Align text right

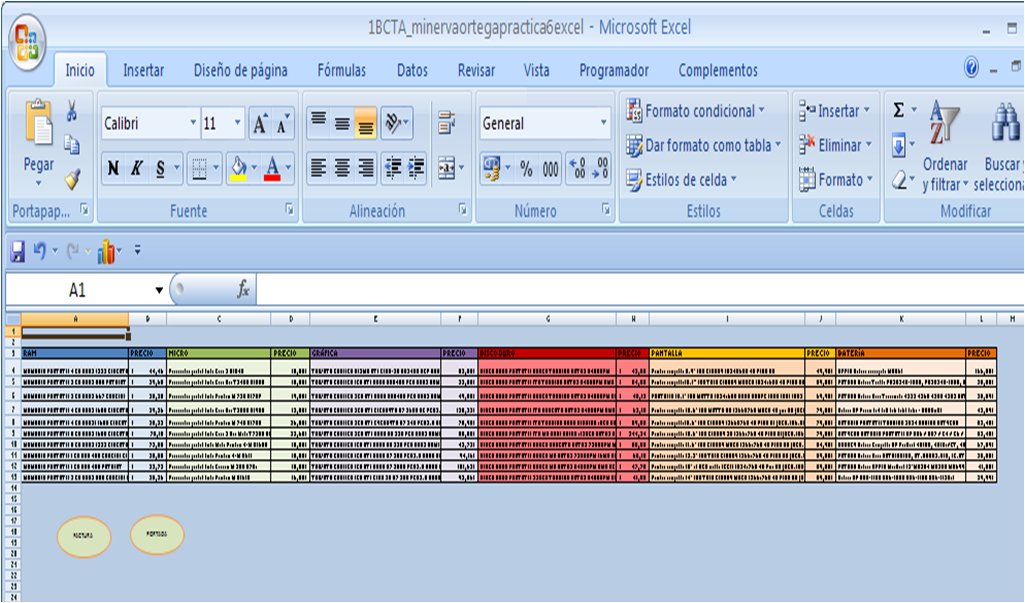click(x=365, y=169)
